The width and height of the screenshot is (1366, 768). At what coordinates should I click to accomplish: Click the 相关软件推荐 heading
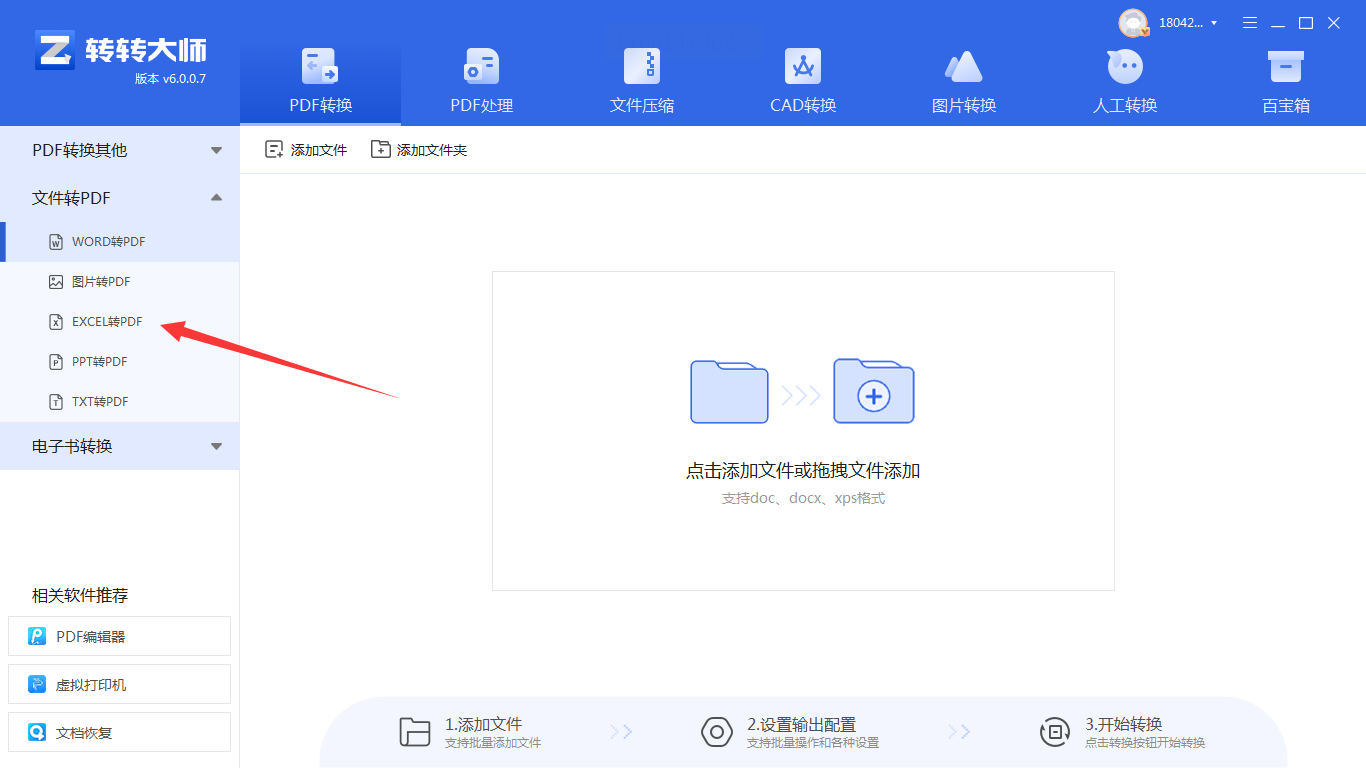[x=80, y=596]
